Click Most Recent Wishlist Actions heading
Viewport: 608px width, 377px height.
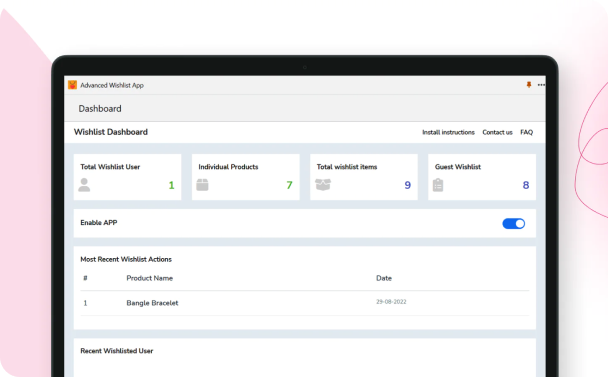pyautogui.click(x=126, y=259)
